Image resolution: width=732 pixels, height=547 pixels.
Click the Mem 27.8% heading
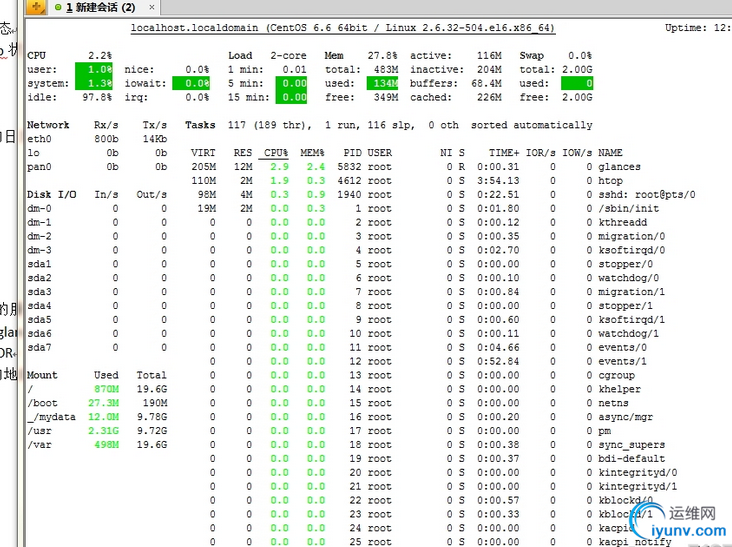pyautogui.click(x=361, y=56)
